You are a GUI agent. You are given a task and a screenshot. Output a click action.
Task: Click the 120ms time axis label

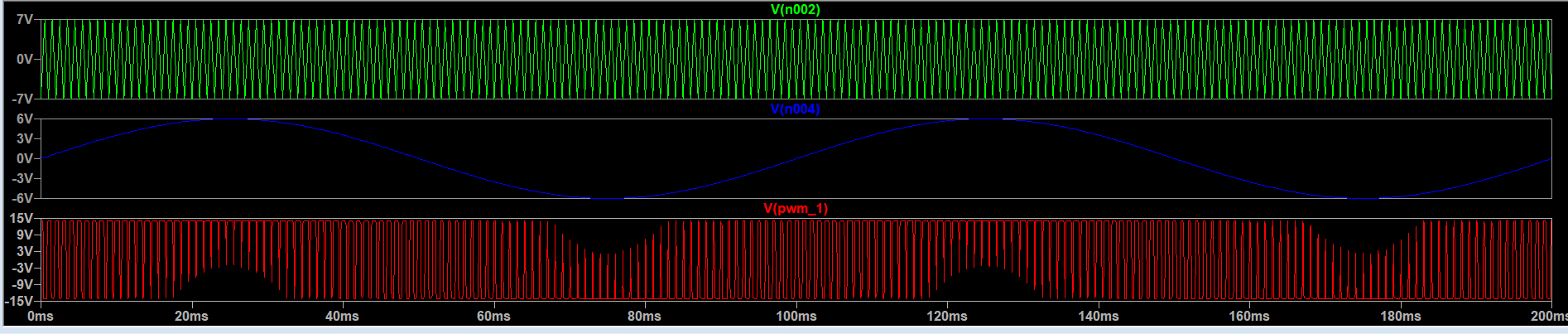tap(947, 317)
